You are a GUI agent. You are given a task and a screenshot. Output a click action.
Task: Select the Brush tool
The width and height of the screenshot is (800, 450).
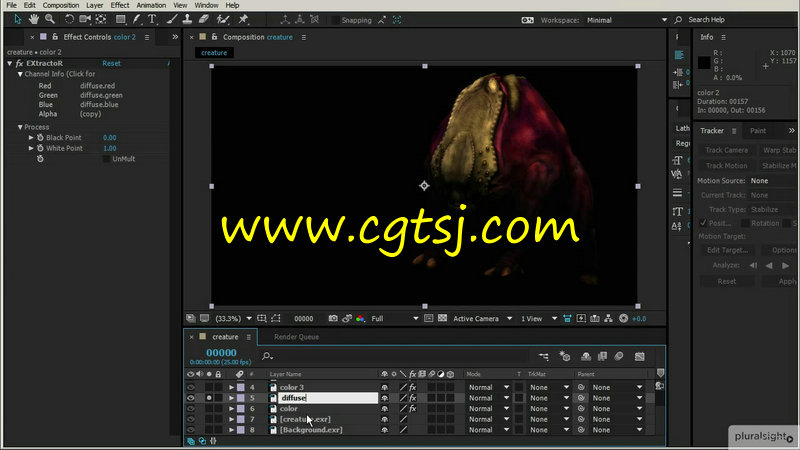tap(172, 19)
